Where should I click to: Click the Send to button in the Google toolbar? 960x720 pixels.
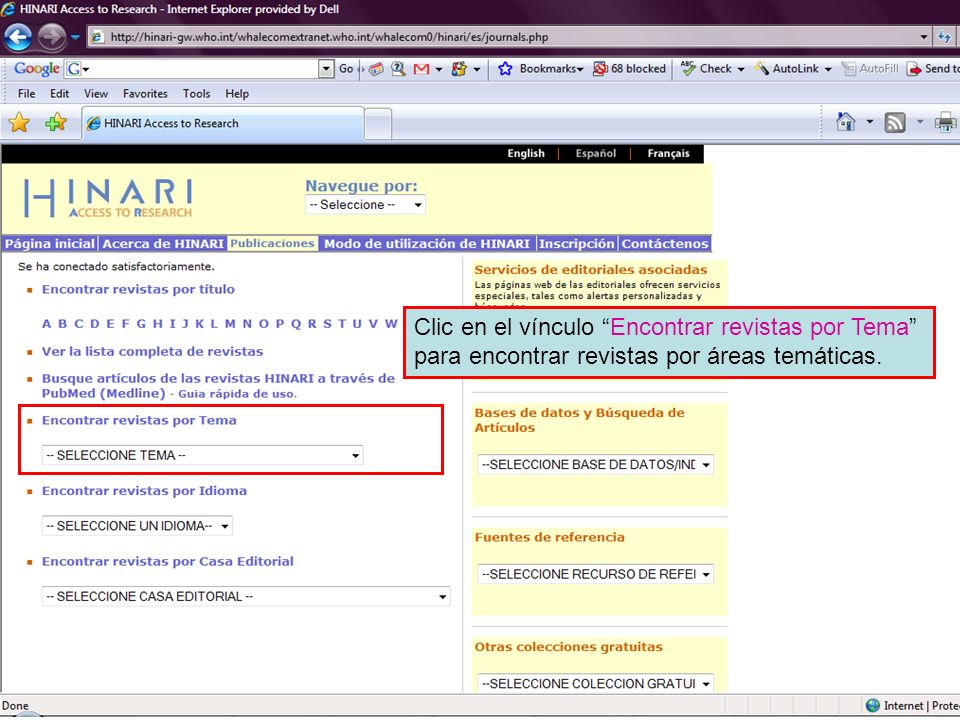[933, 69]
